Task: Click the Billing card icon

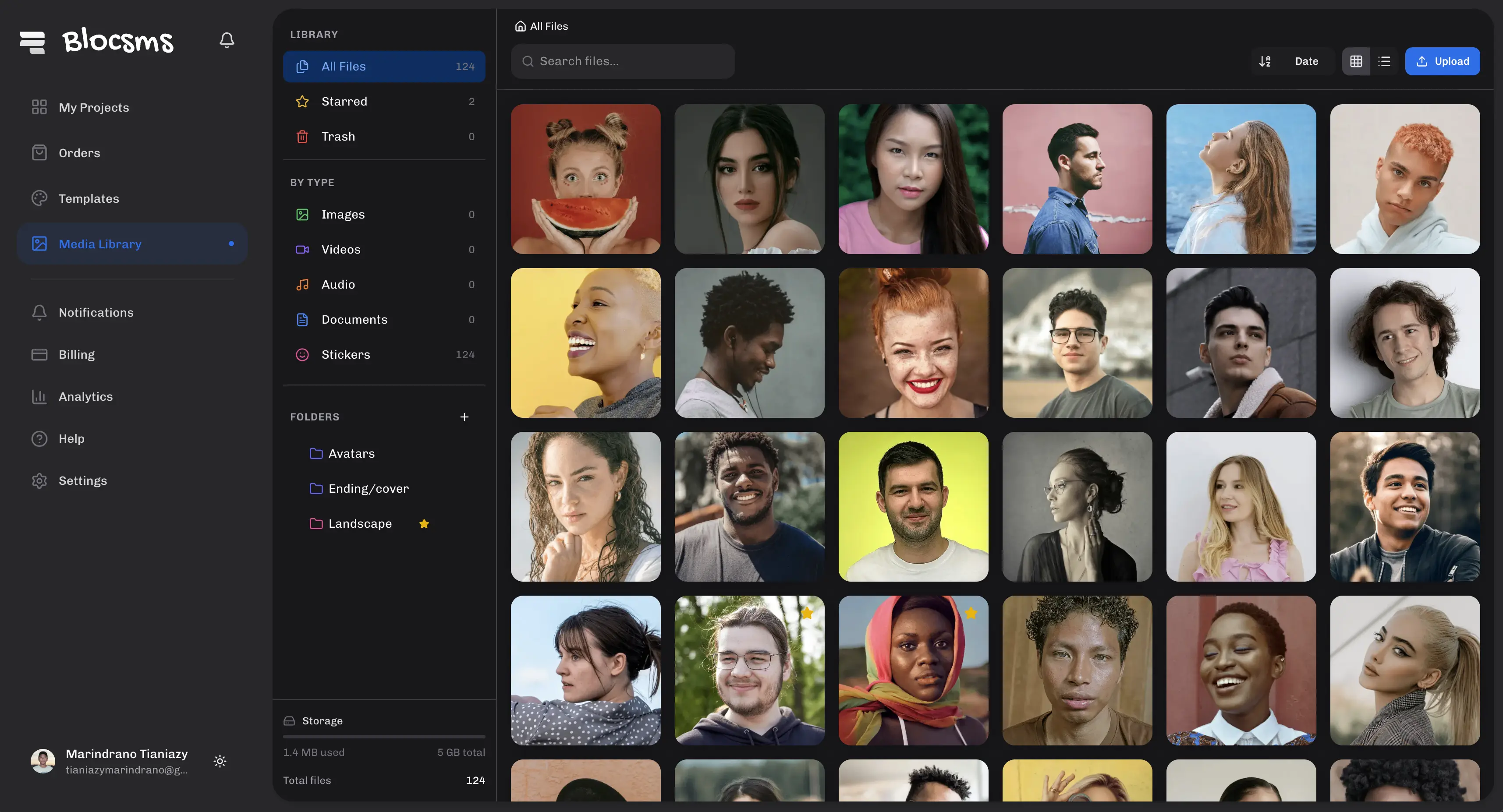Action: [39, 355]
